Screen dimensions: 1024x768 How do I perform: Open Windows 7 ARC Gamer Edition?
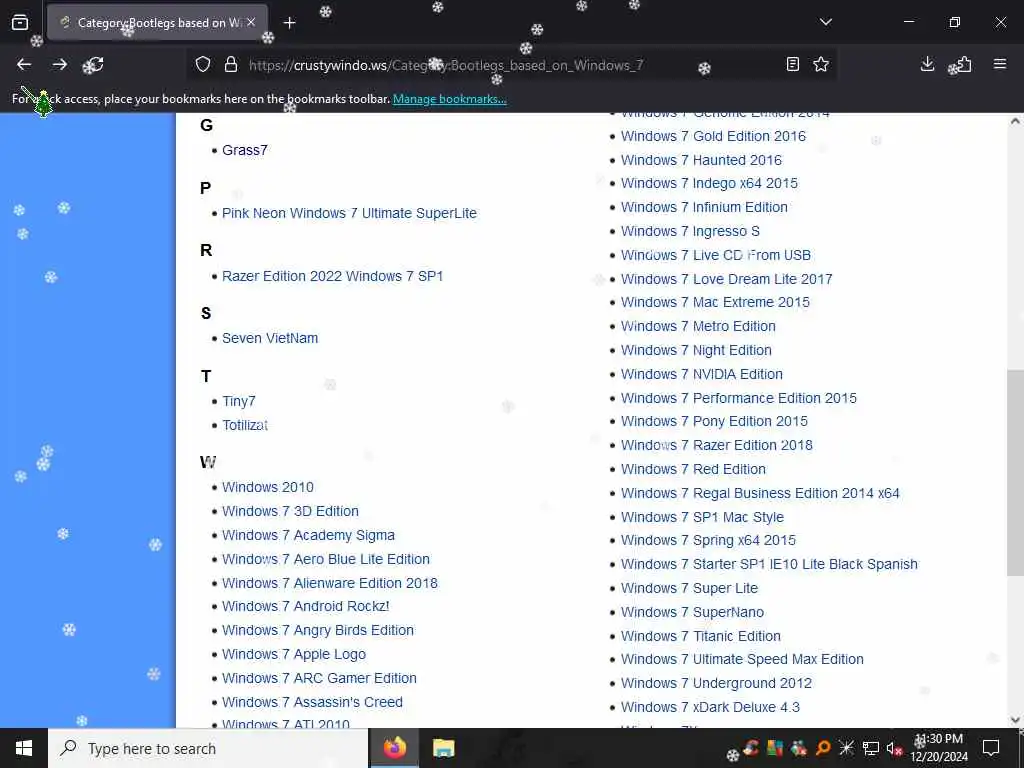coord(319,679)
